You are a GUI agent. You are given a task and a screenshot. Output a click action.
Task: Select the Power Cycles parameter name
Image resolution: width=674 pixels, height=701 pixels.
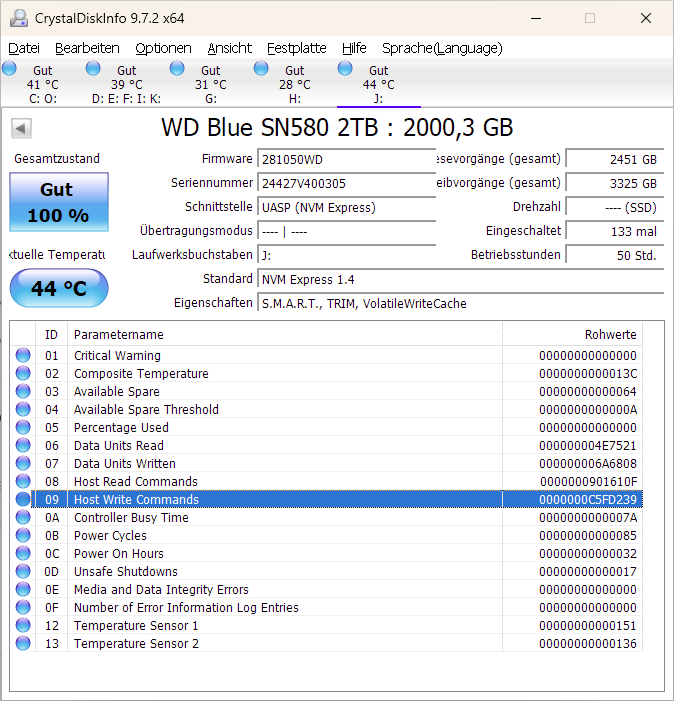click(x=110, y=536)
